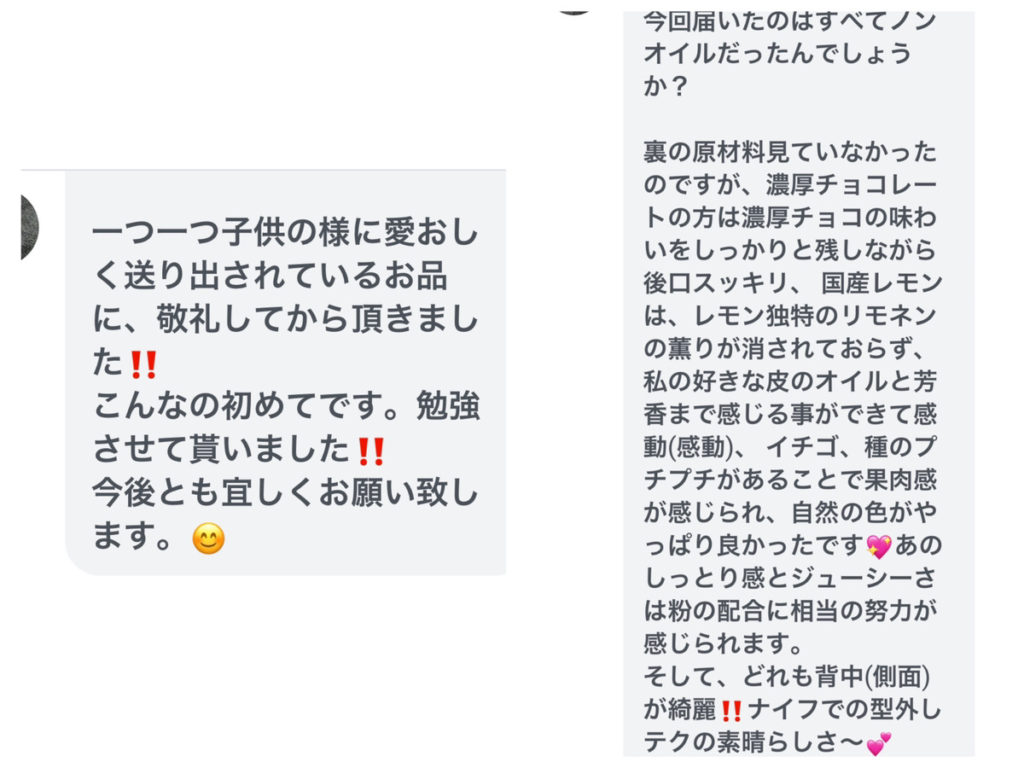Click the words 国産レモン in right message
Image resolution: width=1024 pixels, height=768 pixels.
click(x=881, y=283)
